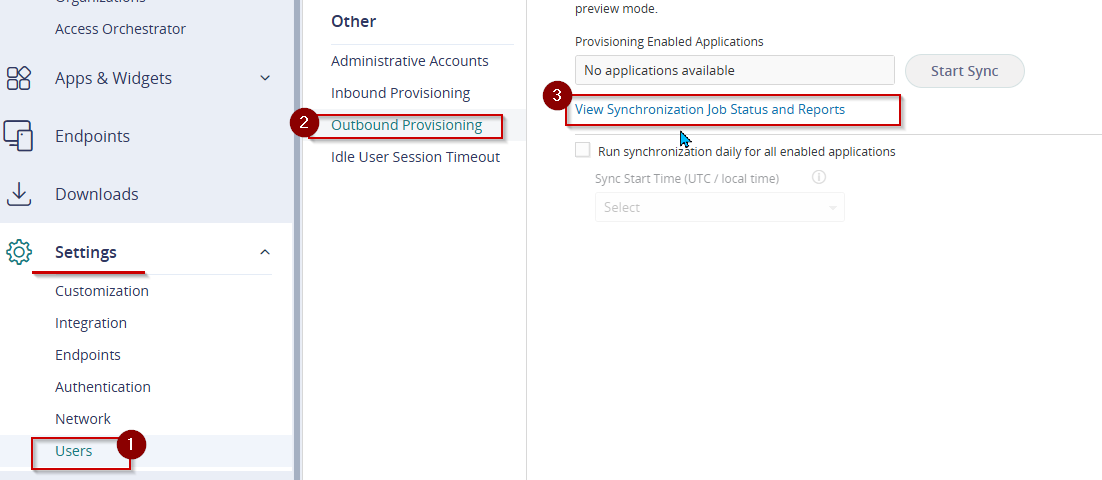Screen dimensions: 1102x480
Task: Open Customization under Settings
Action: [x=102, y=291]
